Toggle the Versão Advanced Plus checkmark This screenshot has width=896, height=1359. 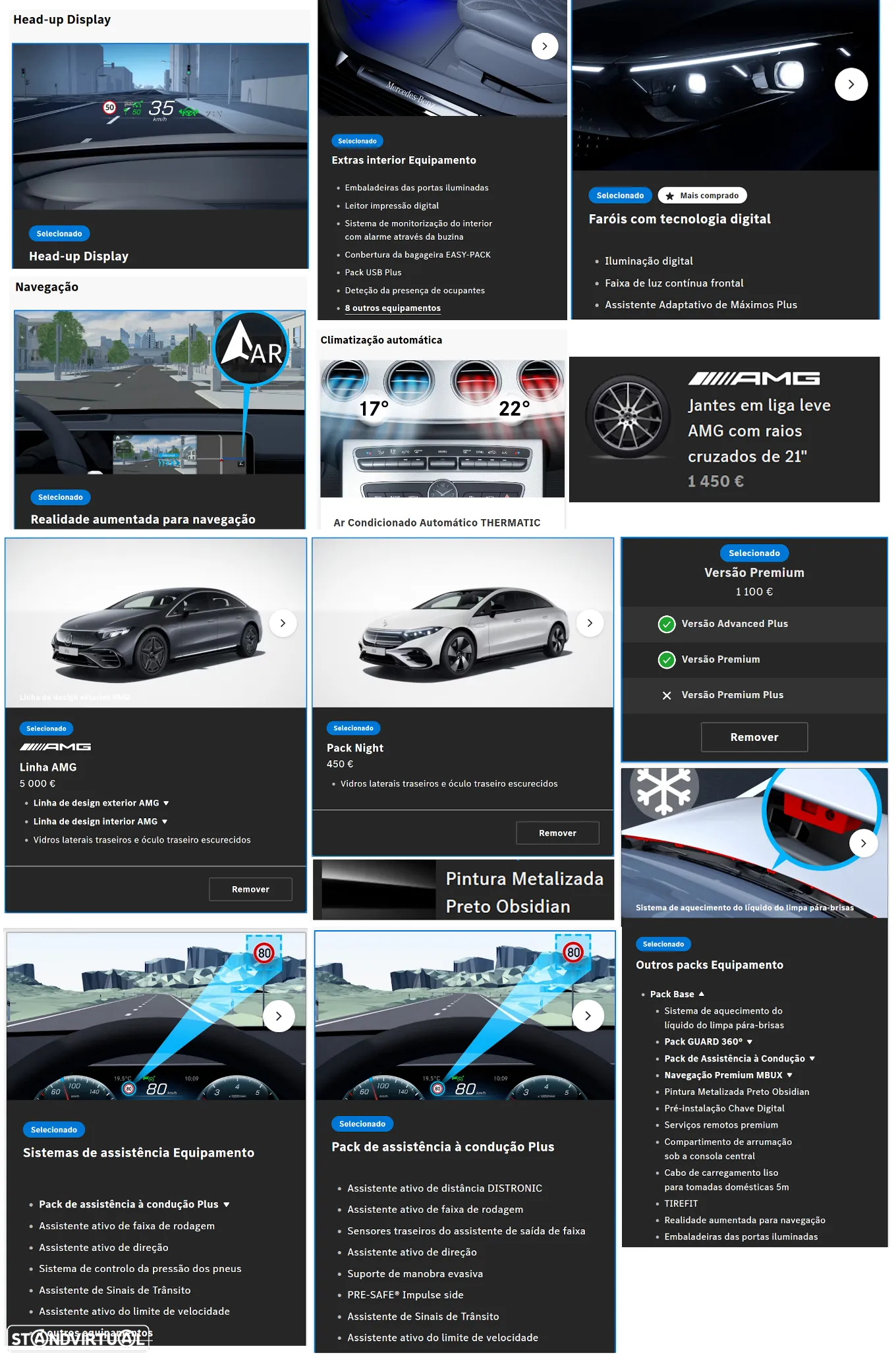tap(667, 624)
